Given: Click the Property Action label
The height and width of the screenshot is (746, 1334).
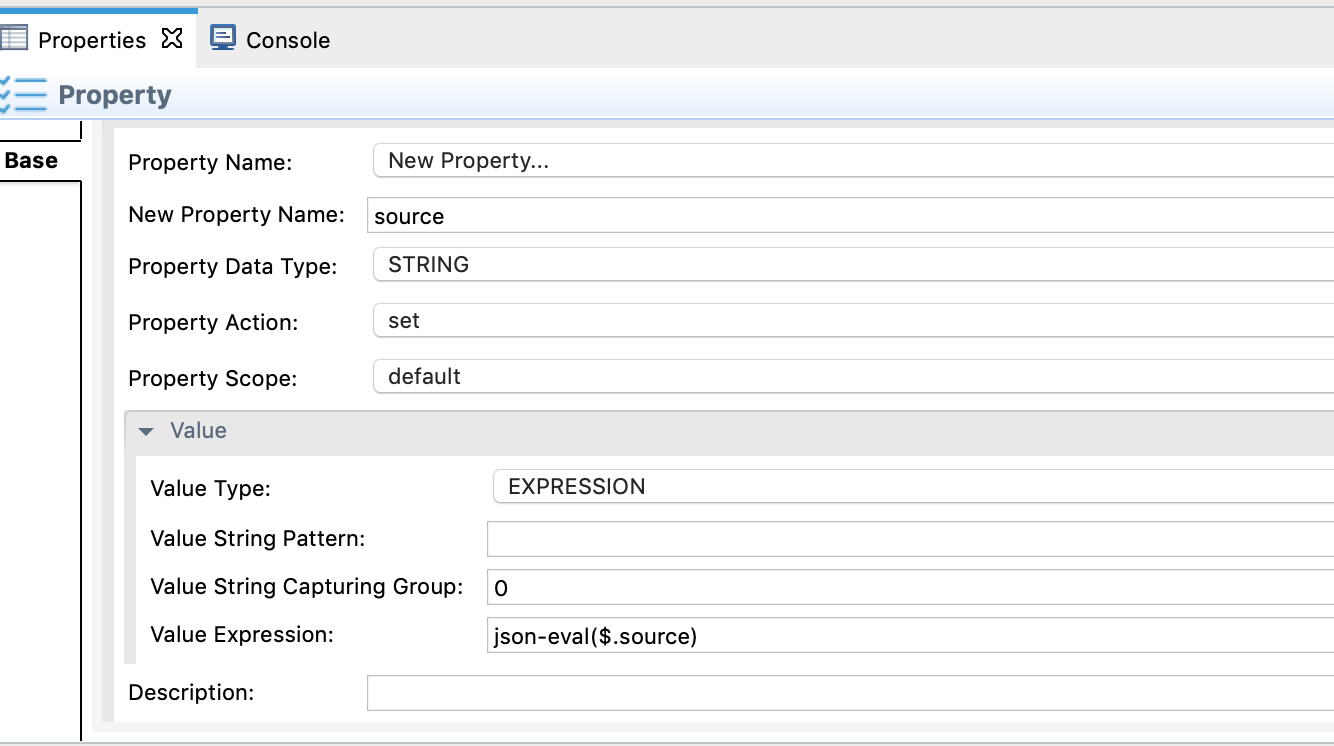Looking at the screenshot, I should (x=213, y=322).
